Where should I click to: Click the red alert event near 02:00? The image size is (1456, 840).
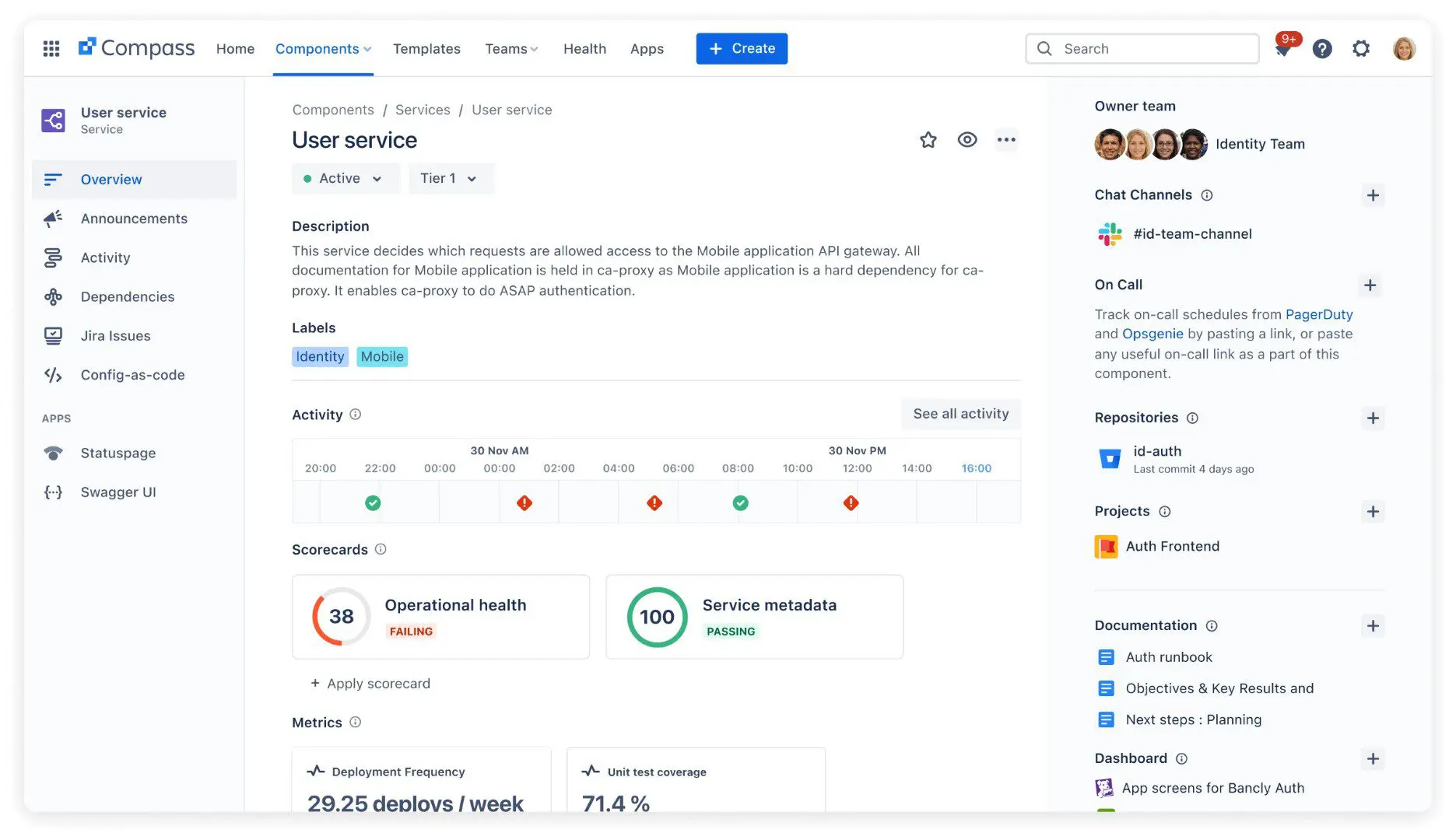point(525,502)
